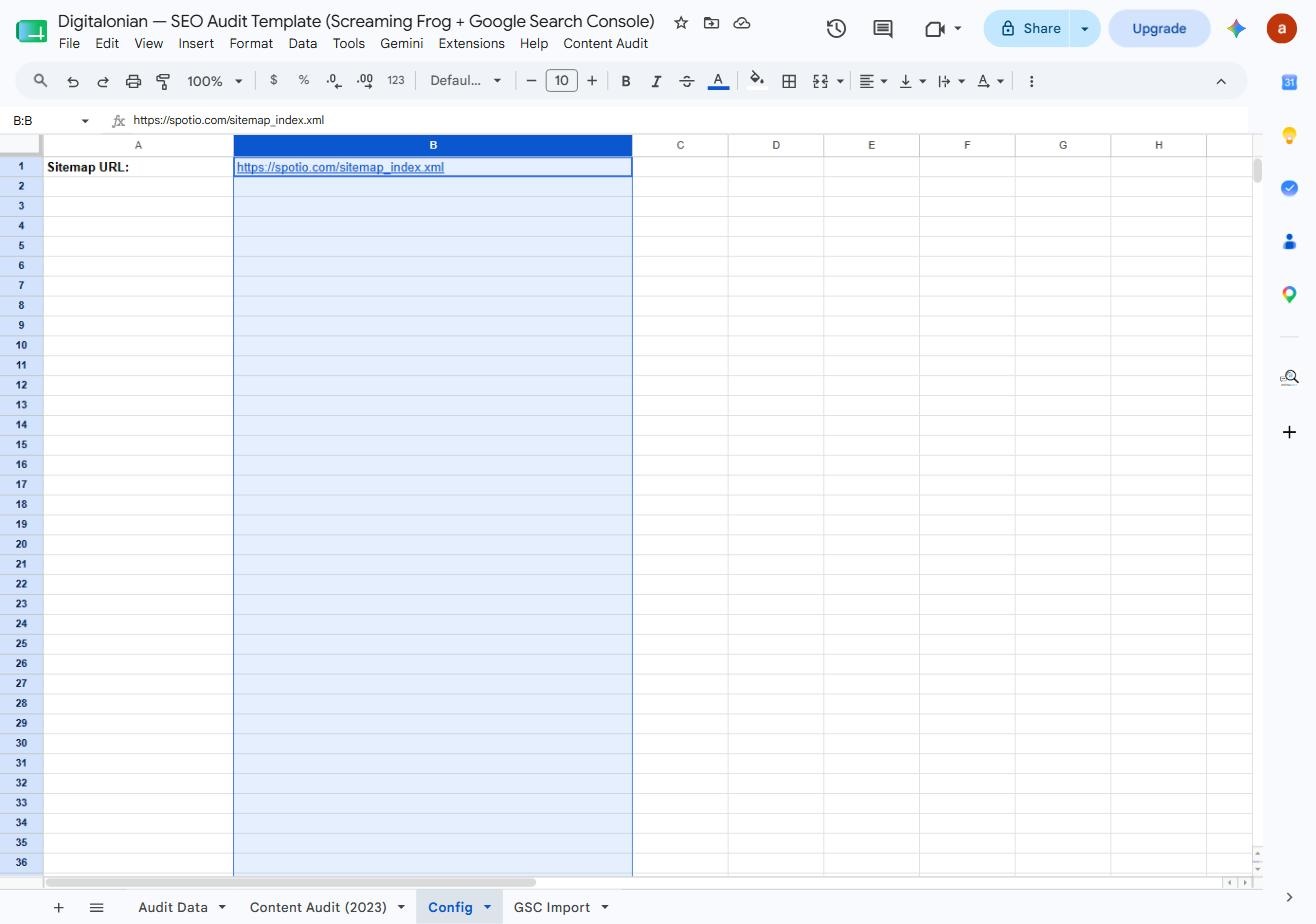Print the spreadsheet

[x=133, y=81]
